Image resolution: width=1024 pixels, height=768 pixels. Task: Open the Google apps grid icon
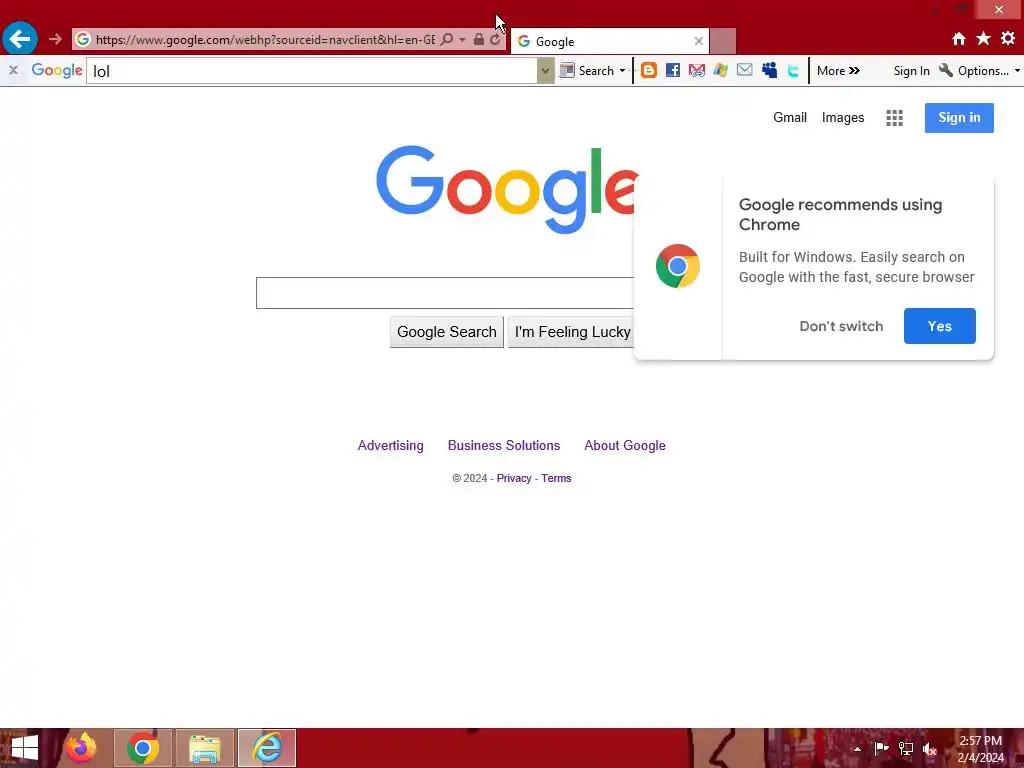tap(894, 118)
